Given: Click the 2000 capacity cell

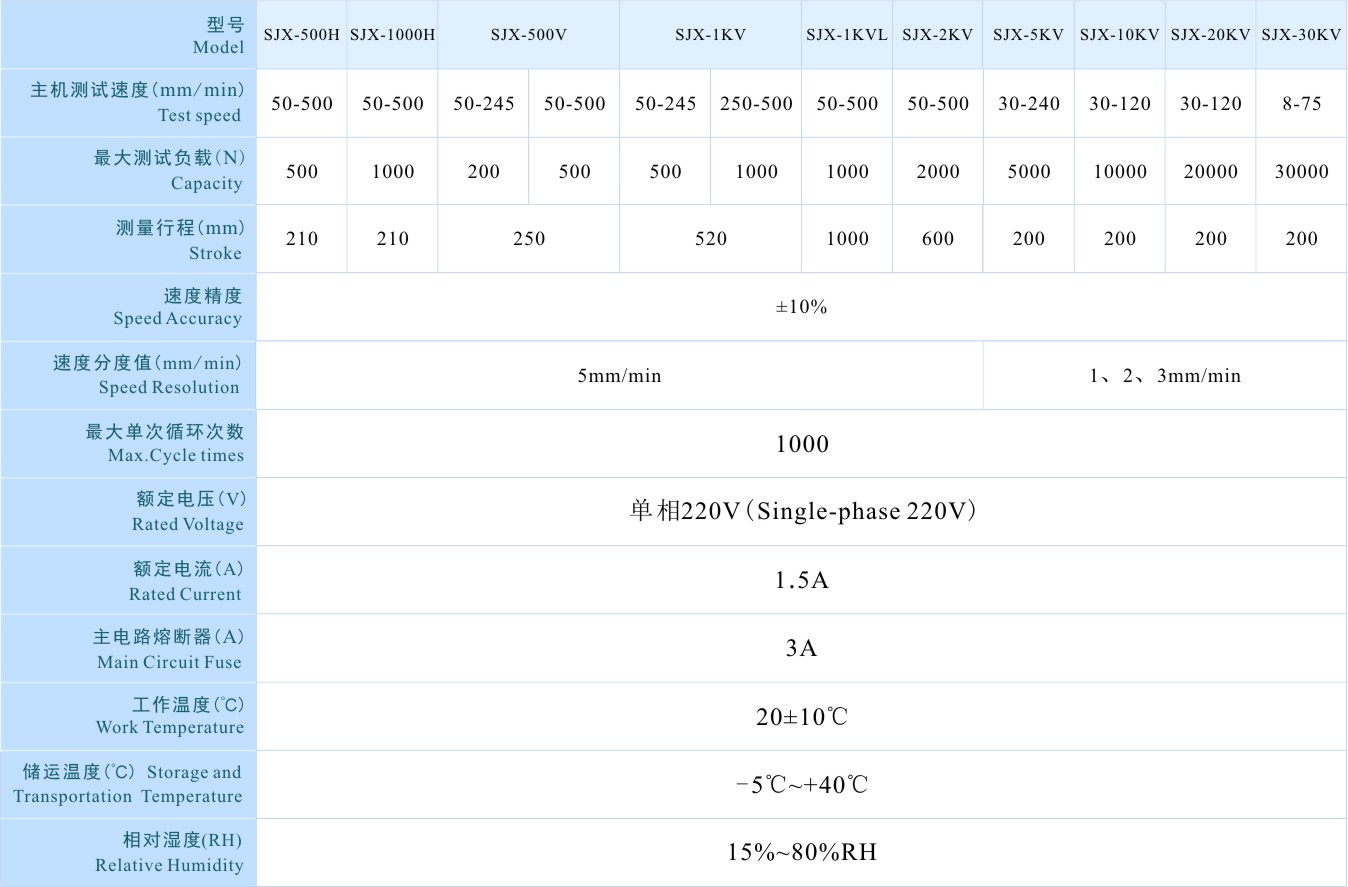Looking at the screenshot, I should pos(938,172).
